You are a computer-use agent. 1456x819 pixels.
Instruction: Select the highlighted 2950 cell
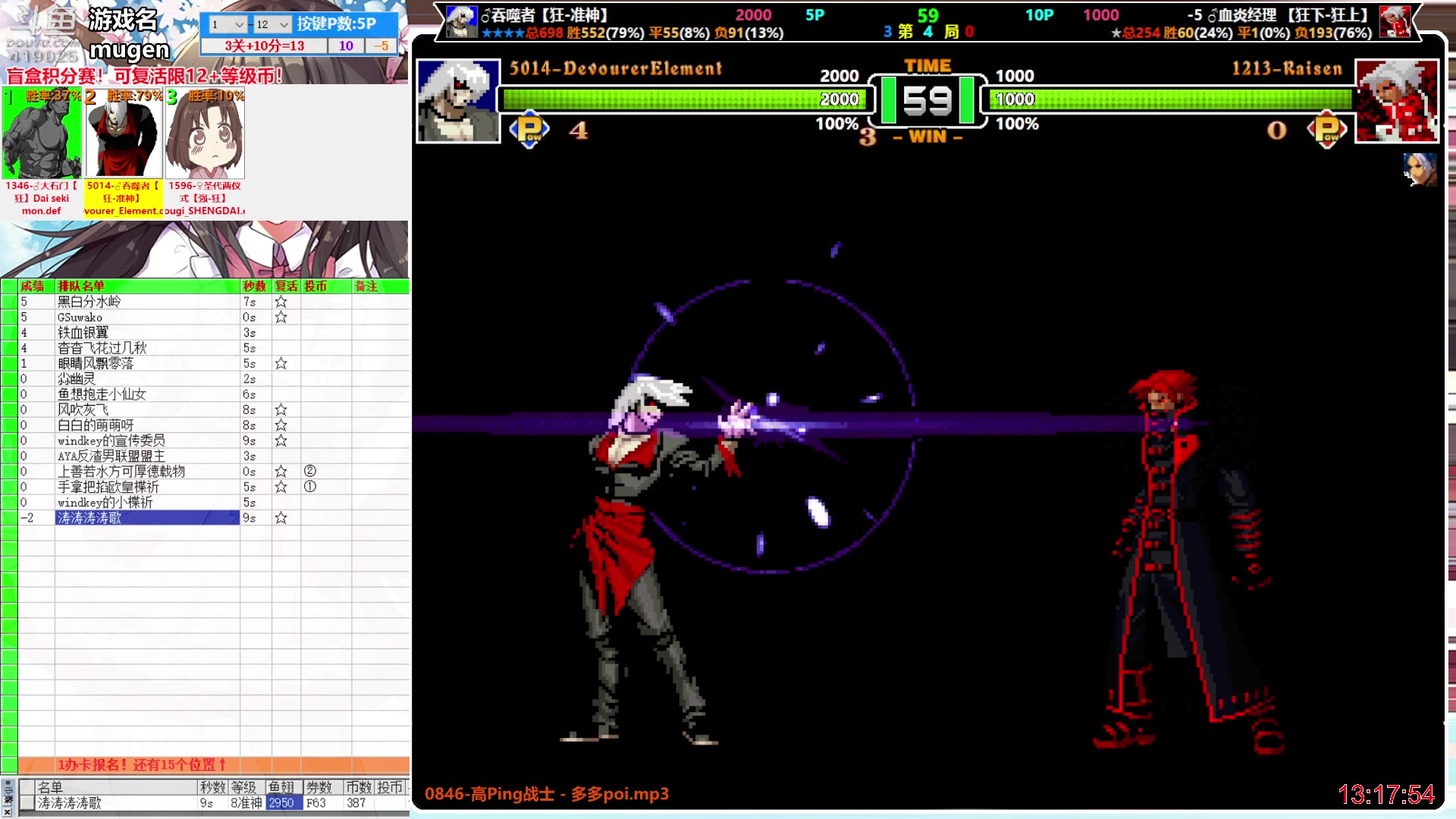(284, 803)
